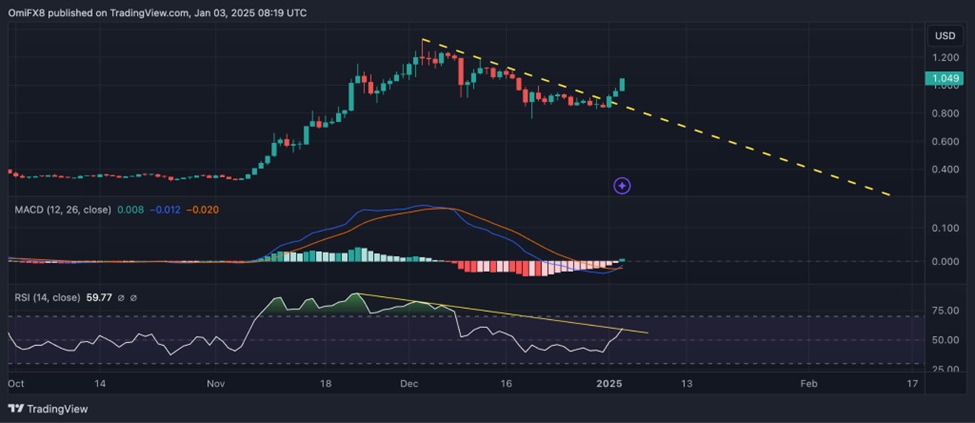This screenshot has height=423, width=975.
Task: Click first null-value symbol beside RSI 59.77
Action: 120,298
